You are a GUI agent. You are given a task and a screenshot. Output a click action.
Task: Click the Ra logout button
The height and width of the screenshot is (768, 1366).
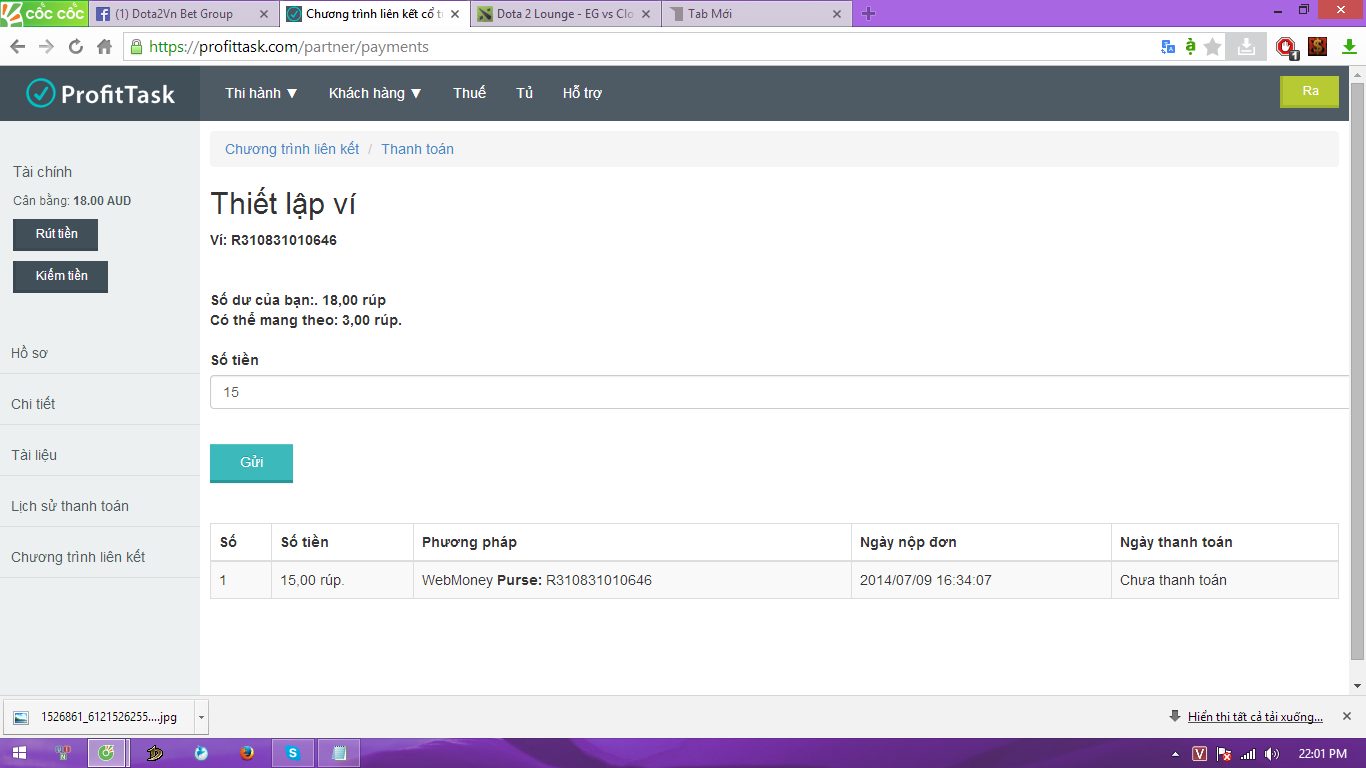[1310, 91]
